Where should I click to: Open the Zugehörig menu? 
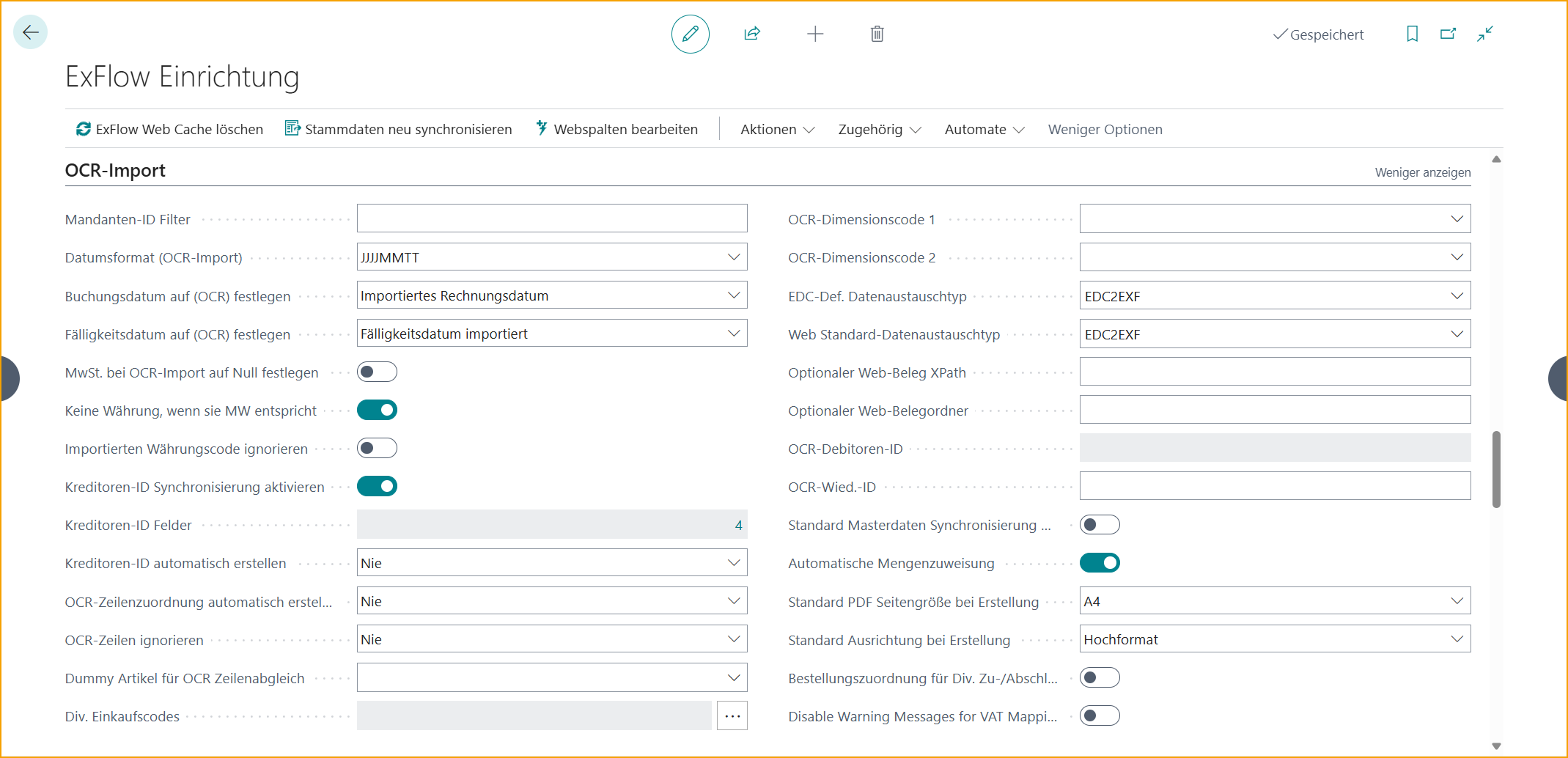tap(879, 129)
